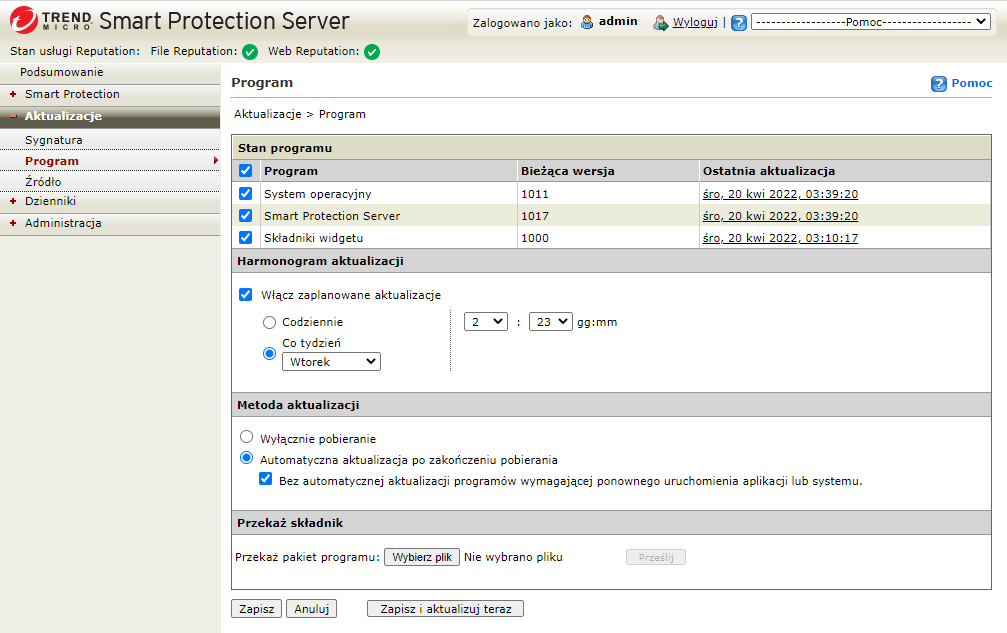The height and width of the screenshot is (633, 1007).
Task: Toggle Włącz zaplanowane aktualizacje checkbox
Action: click(x=246, y=295)
